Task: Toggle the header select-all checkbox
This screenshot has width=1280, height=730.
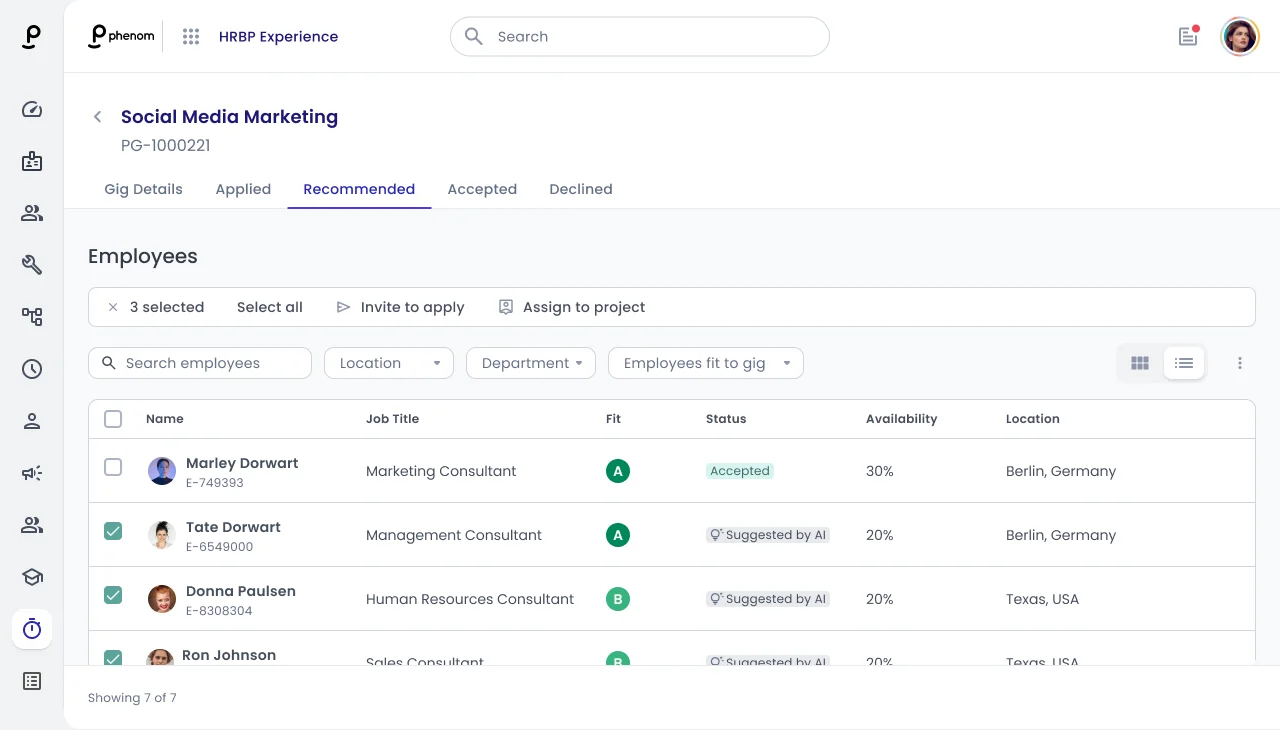Action: click(113, 419)
